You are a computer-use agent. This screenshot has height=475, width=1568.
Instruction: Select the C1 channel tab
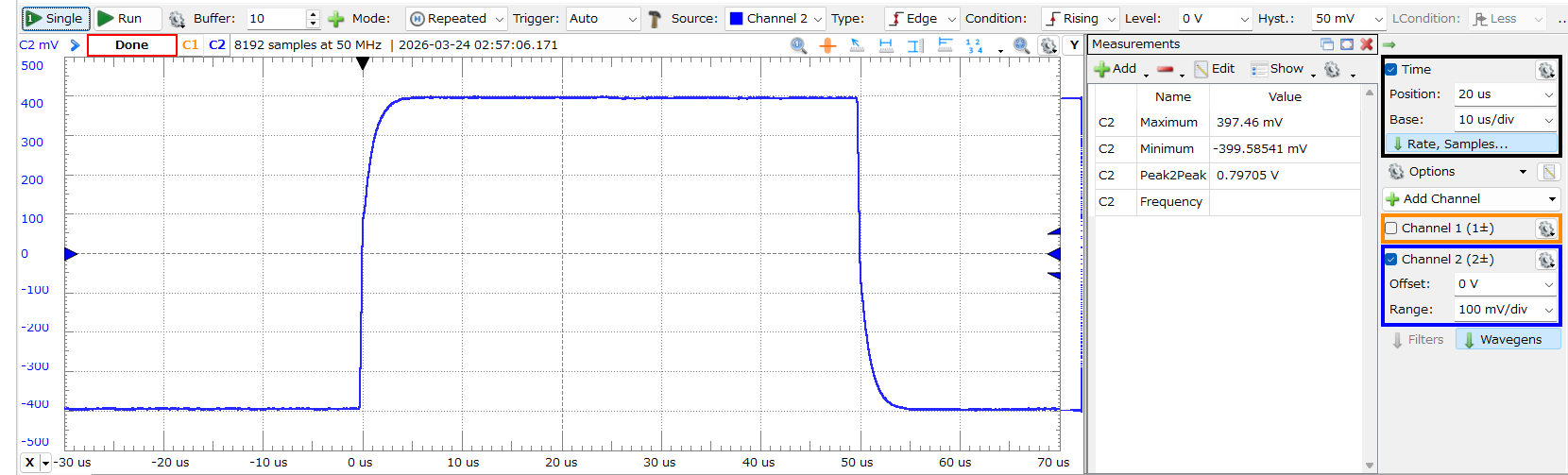(x=191, y=44)
